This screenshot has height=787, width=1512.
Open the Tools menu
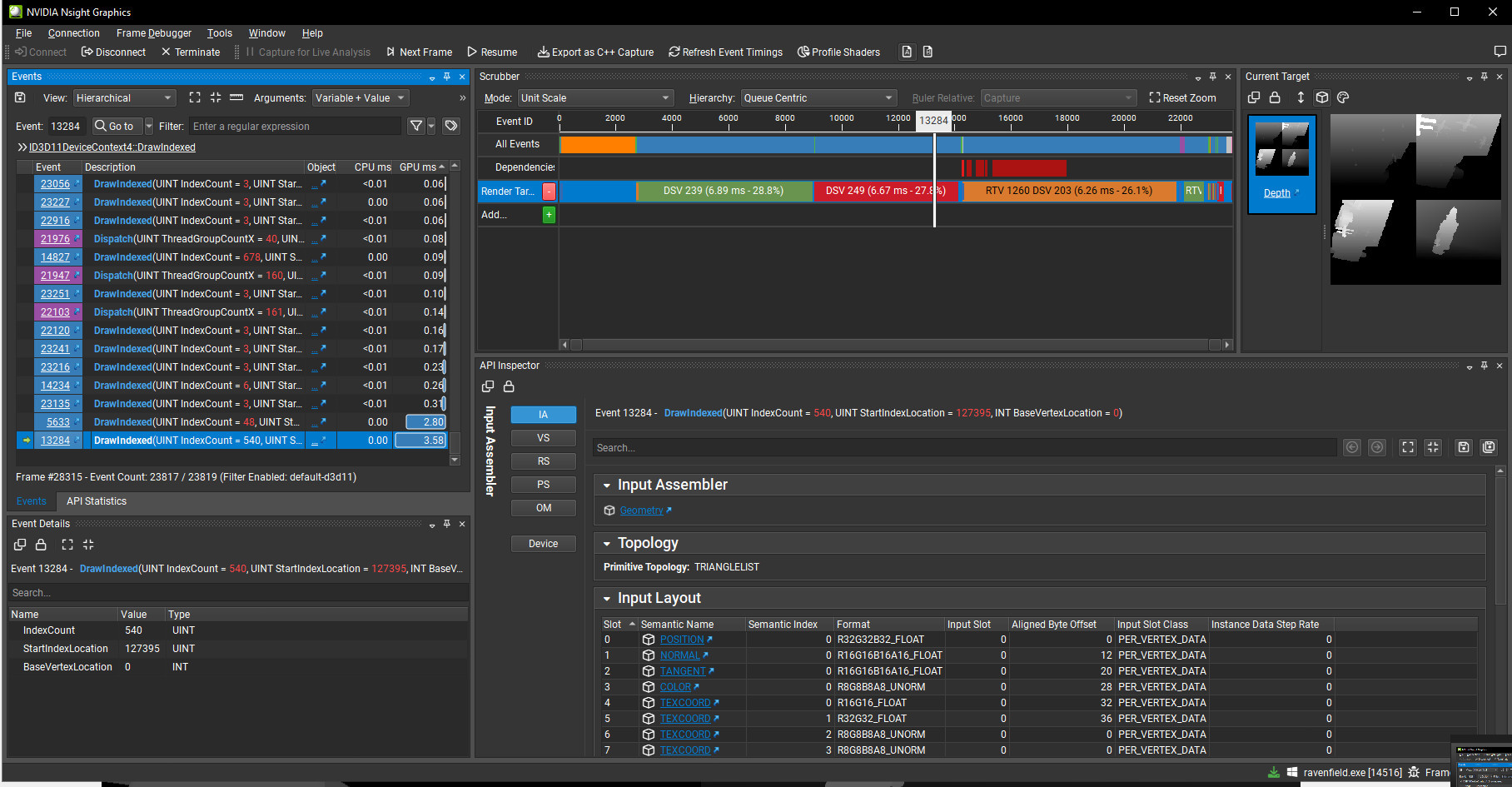(x=220, y=33)
